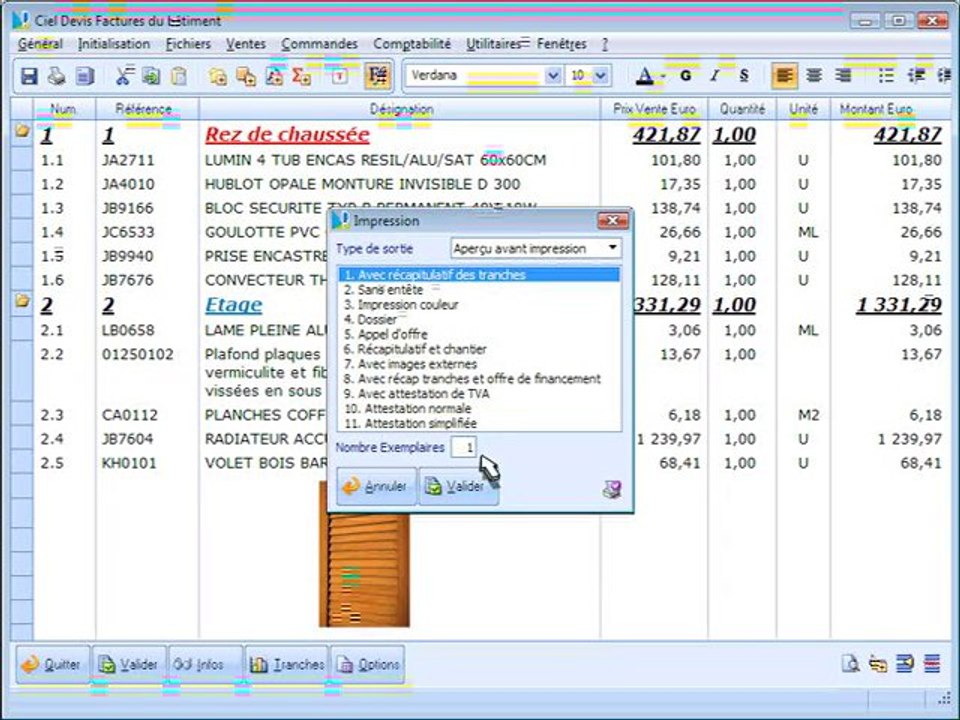
Task: Click the Options button
Action: coord(367,664)
